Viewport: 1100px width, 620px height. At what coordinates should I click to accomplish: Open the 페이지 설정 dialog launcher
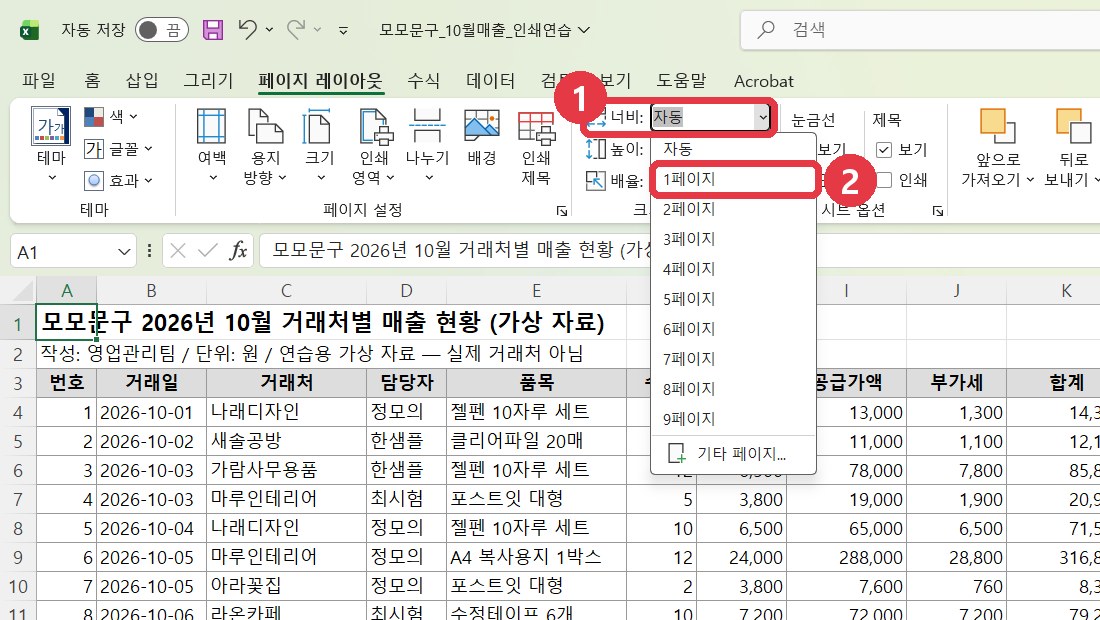(x=561, y=210)
